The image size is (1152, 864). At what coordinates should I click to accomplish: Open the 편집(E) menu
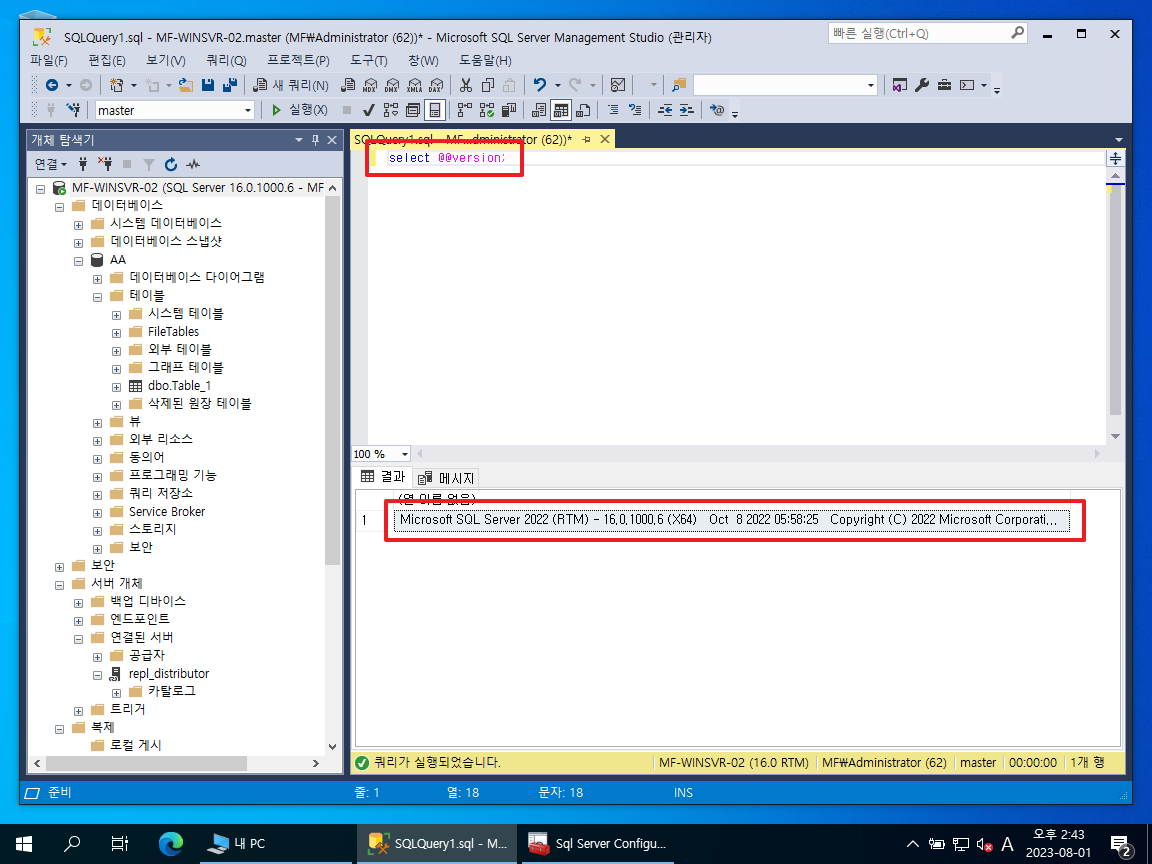click(107, 60)
